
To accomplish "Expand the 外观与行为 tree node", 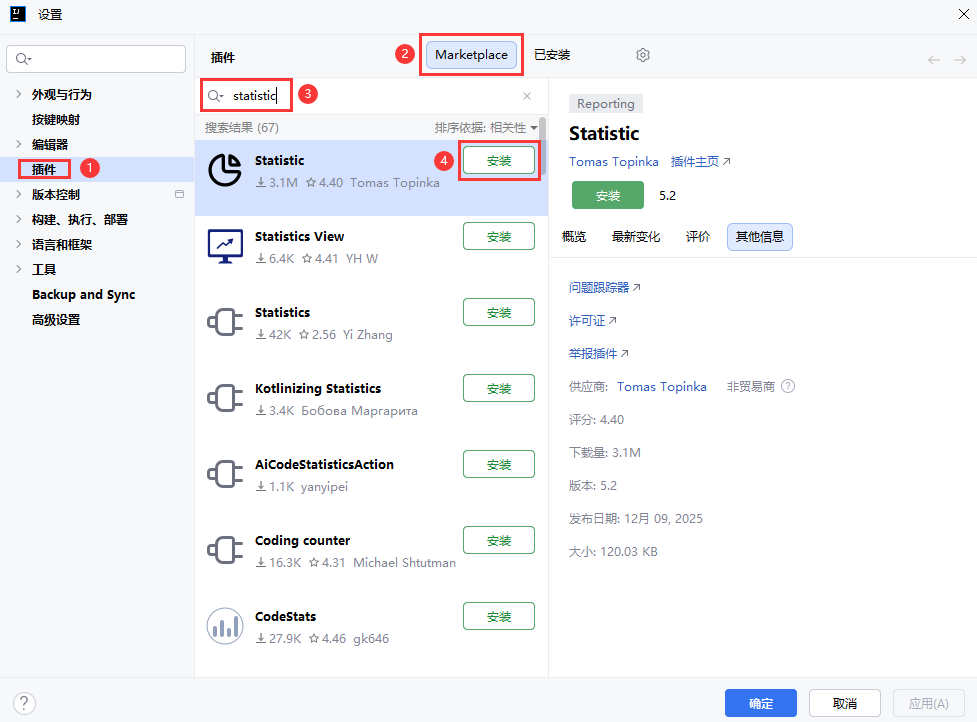I will click(19, 94).
